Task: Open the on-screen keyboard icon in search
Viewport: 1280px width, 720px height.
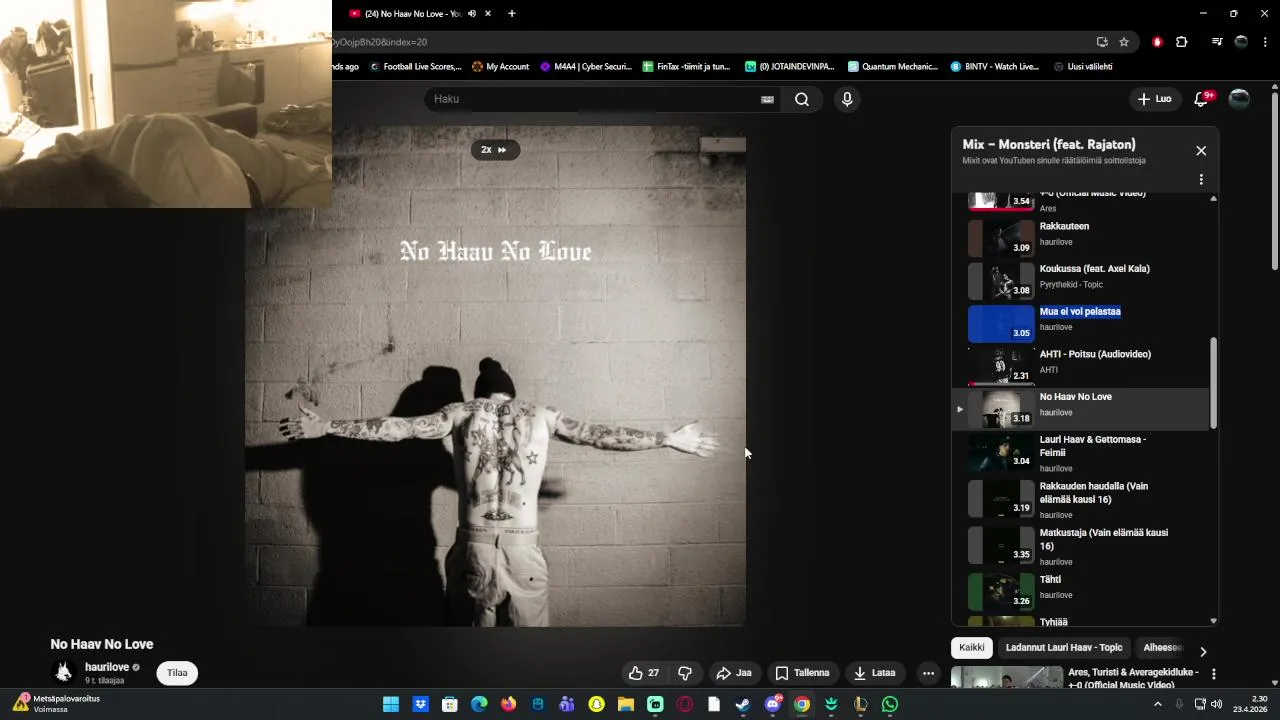Action: (x=767, y=99)
